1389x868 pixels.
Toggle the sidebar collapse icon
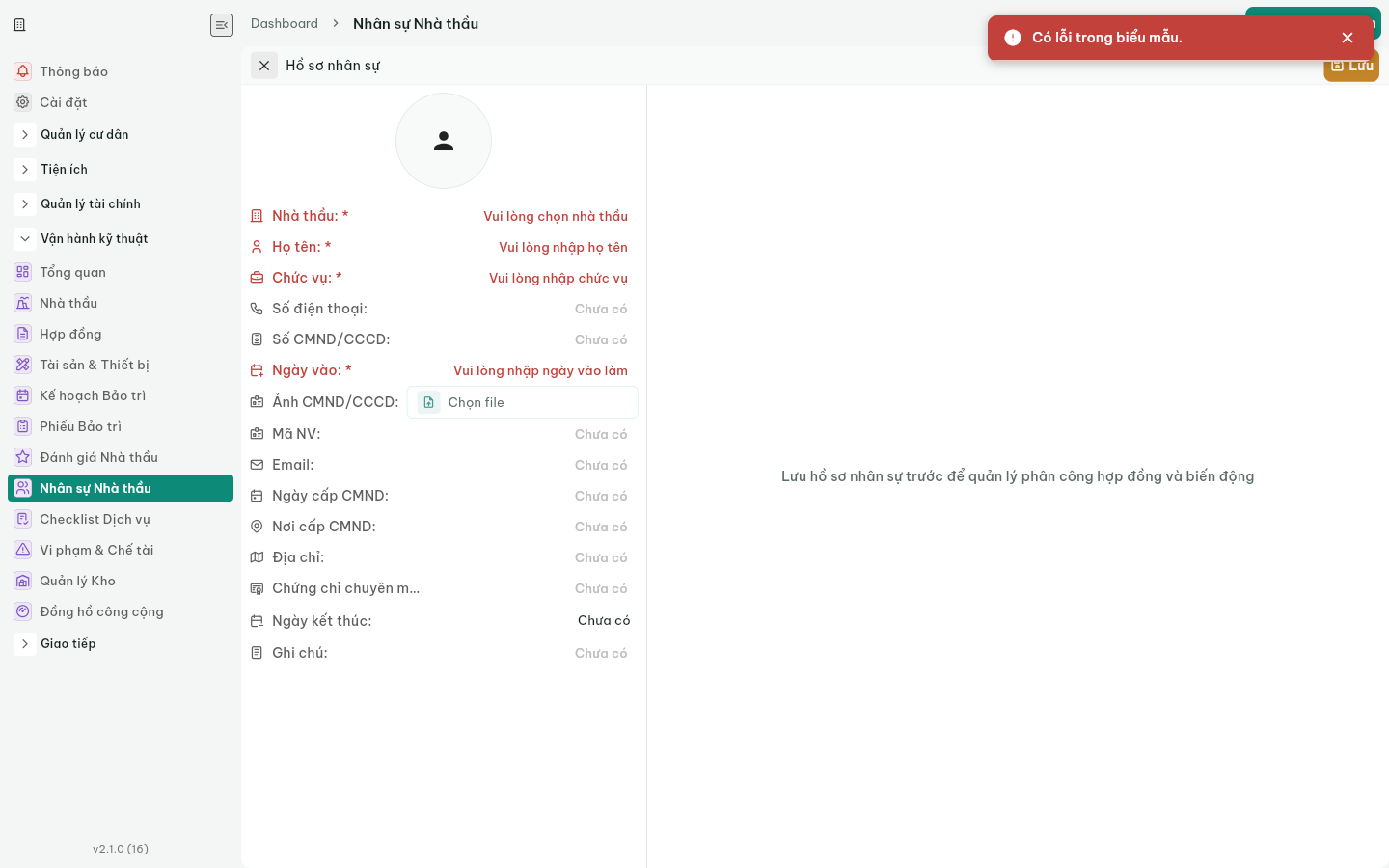click(222, 25)
